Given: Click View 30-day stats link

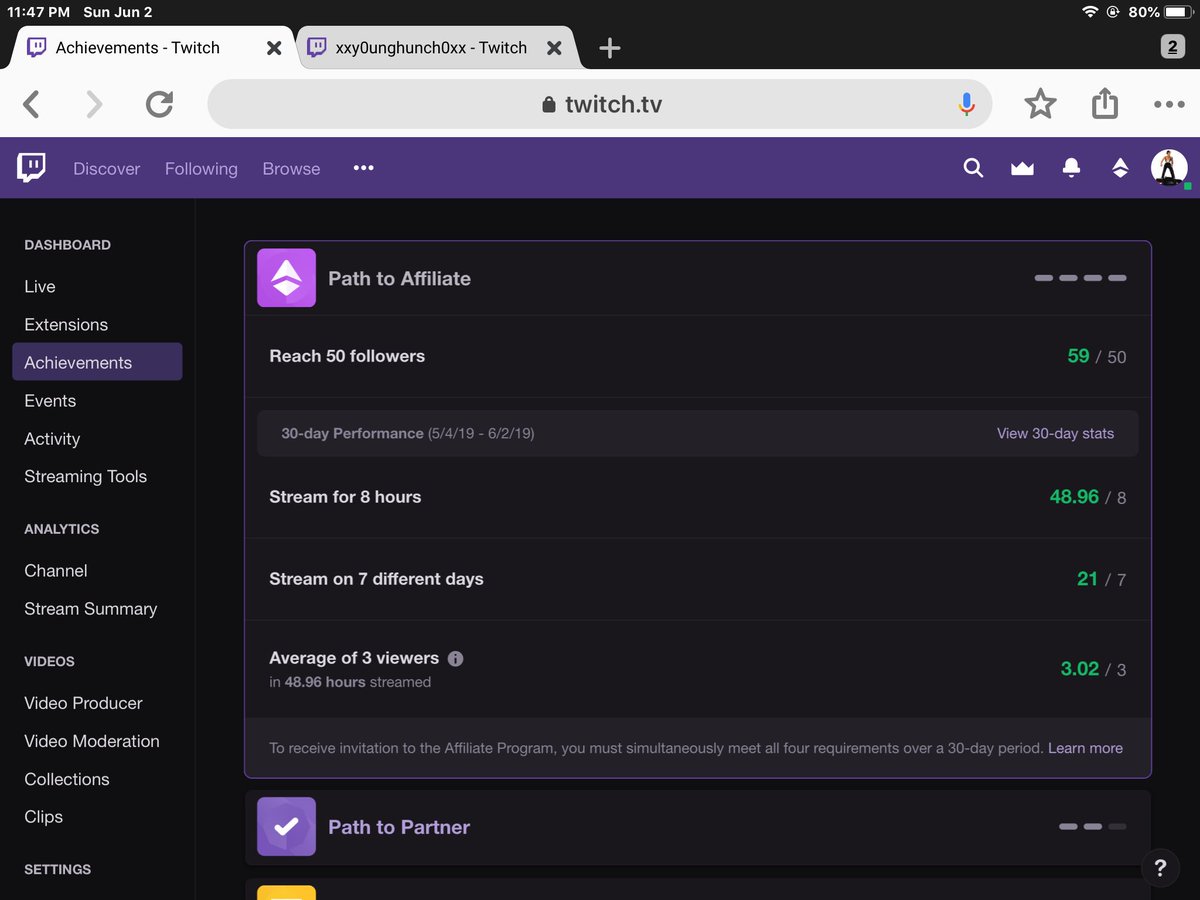Looking at the screenshot, I should tap(1055, 433).
